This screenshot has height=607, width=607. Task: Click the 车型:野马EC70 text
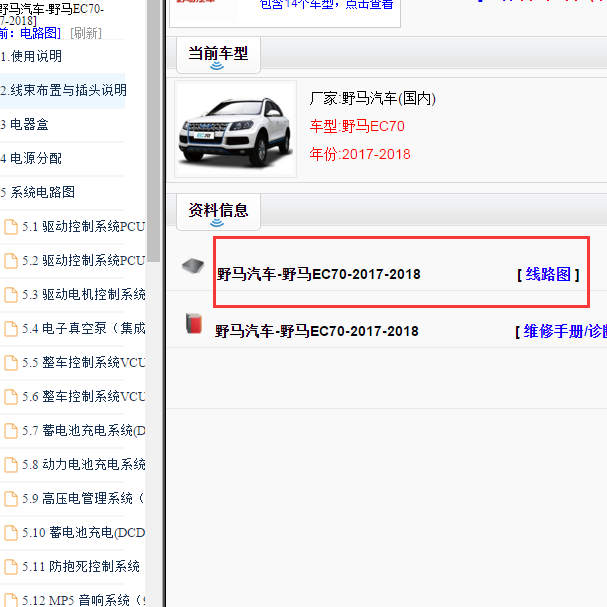tap(357, 127)
